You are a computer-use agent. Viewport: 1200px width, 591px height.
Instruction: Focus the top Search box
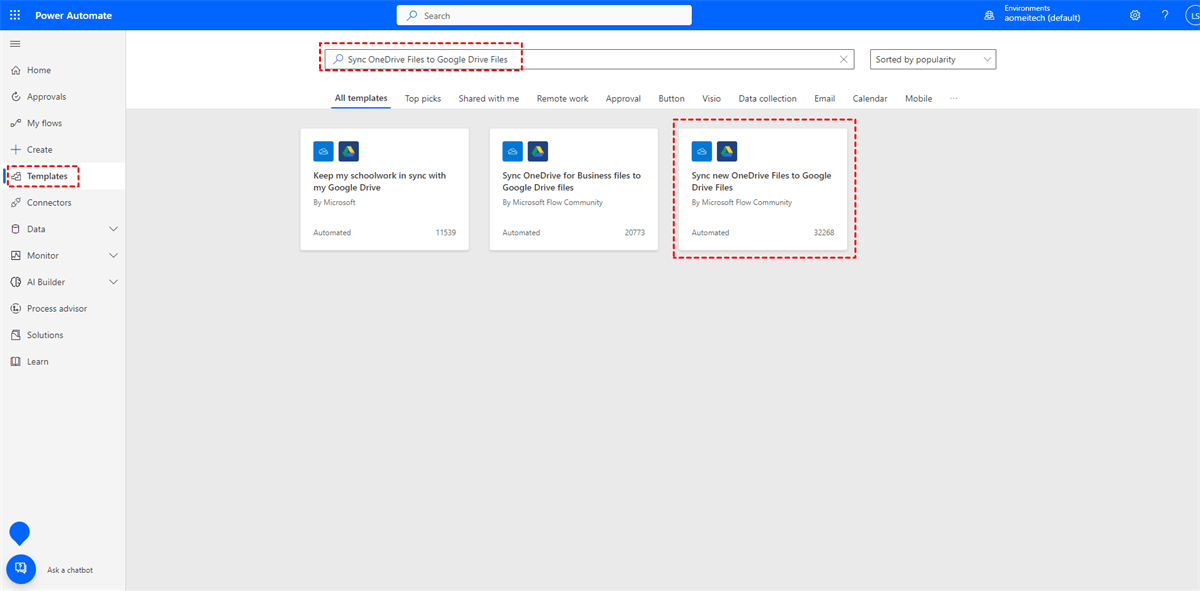pyautogui.click(x=544, y=16)
